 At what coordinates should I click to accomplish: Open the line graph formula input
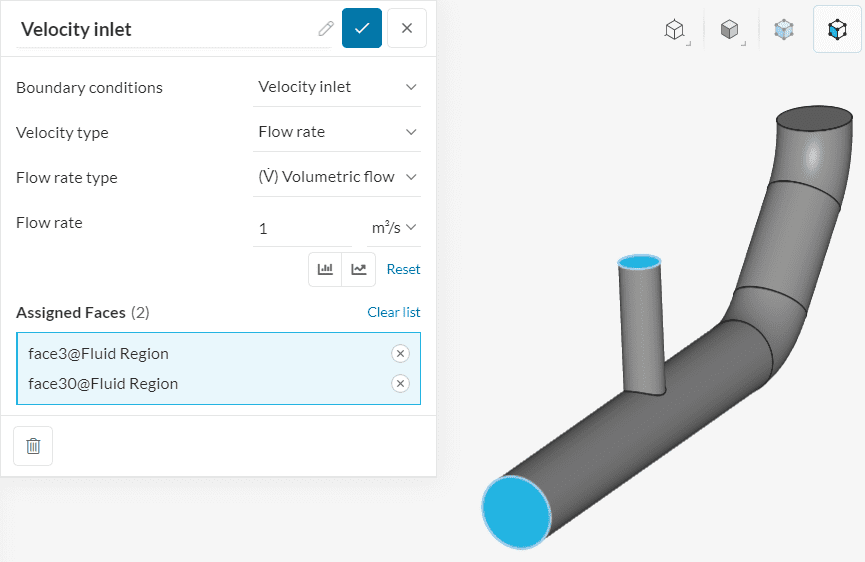(x=358, y=269)
